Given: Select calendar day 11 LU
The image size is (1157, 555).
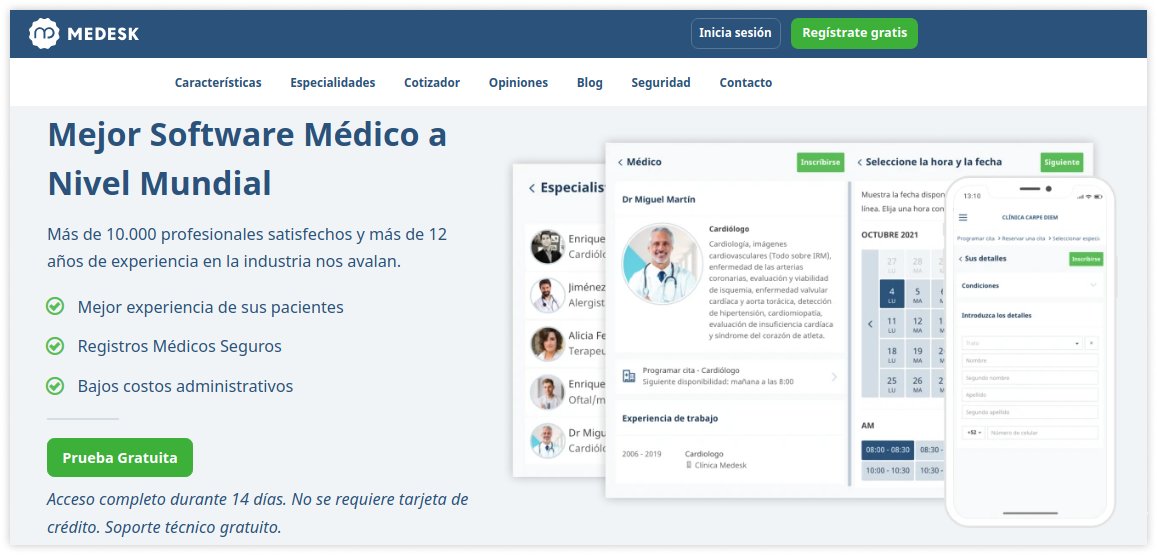Looking at the screenshot, I should pos(892,325).
